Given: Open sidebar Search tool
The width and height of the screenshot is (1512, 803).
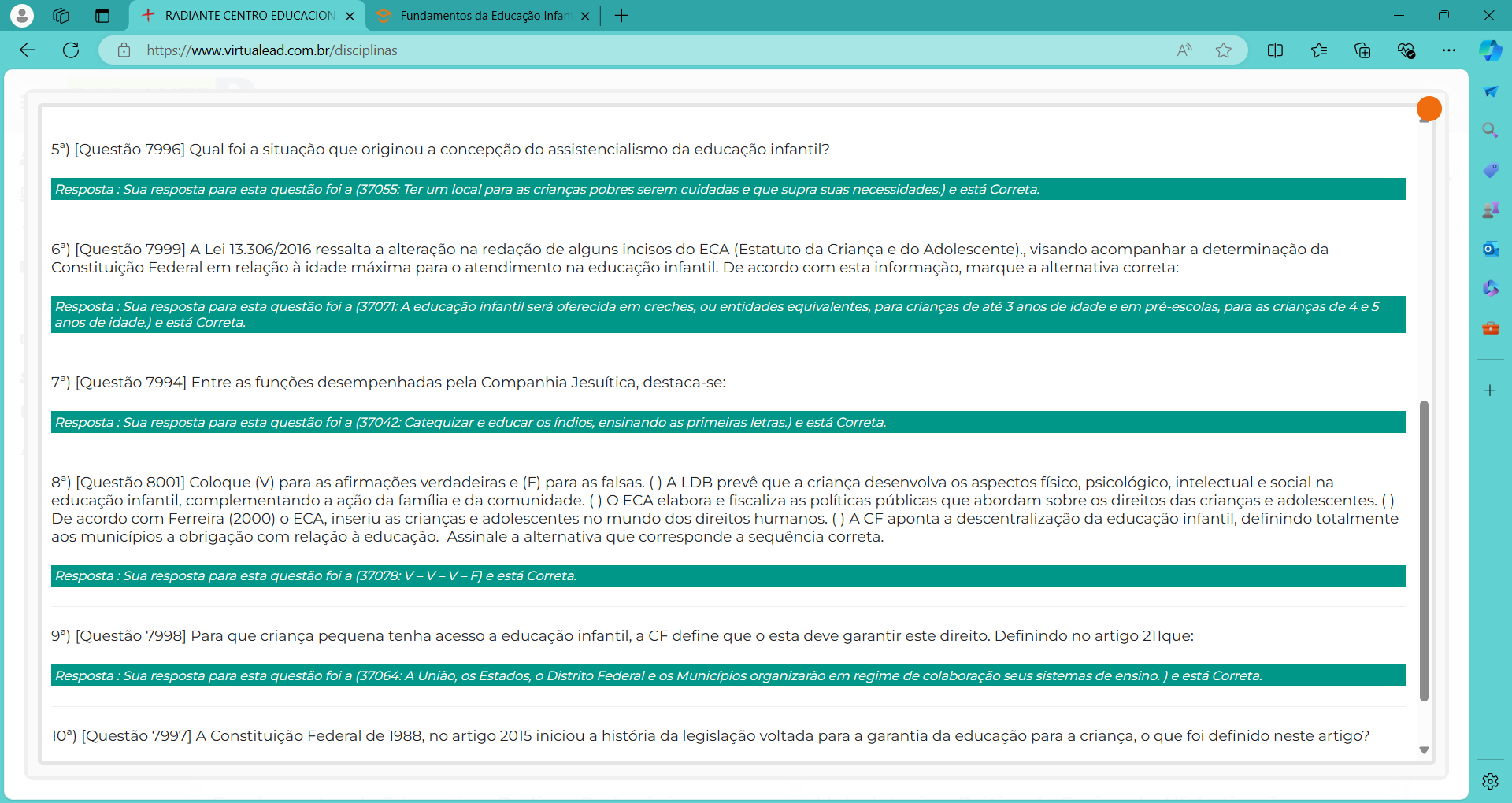Looking at the screenshot, I should point(1490,131).
